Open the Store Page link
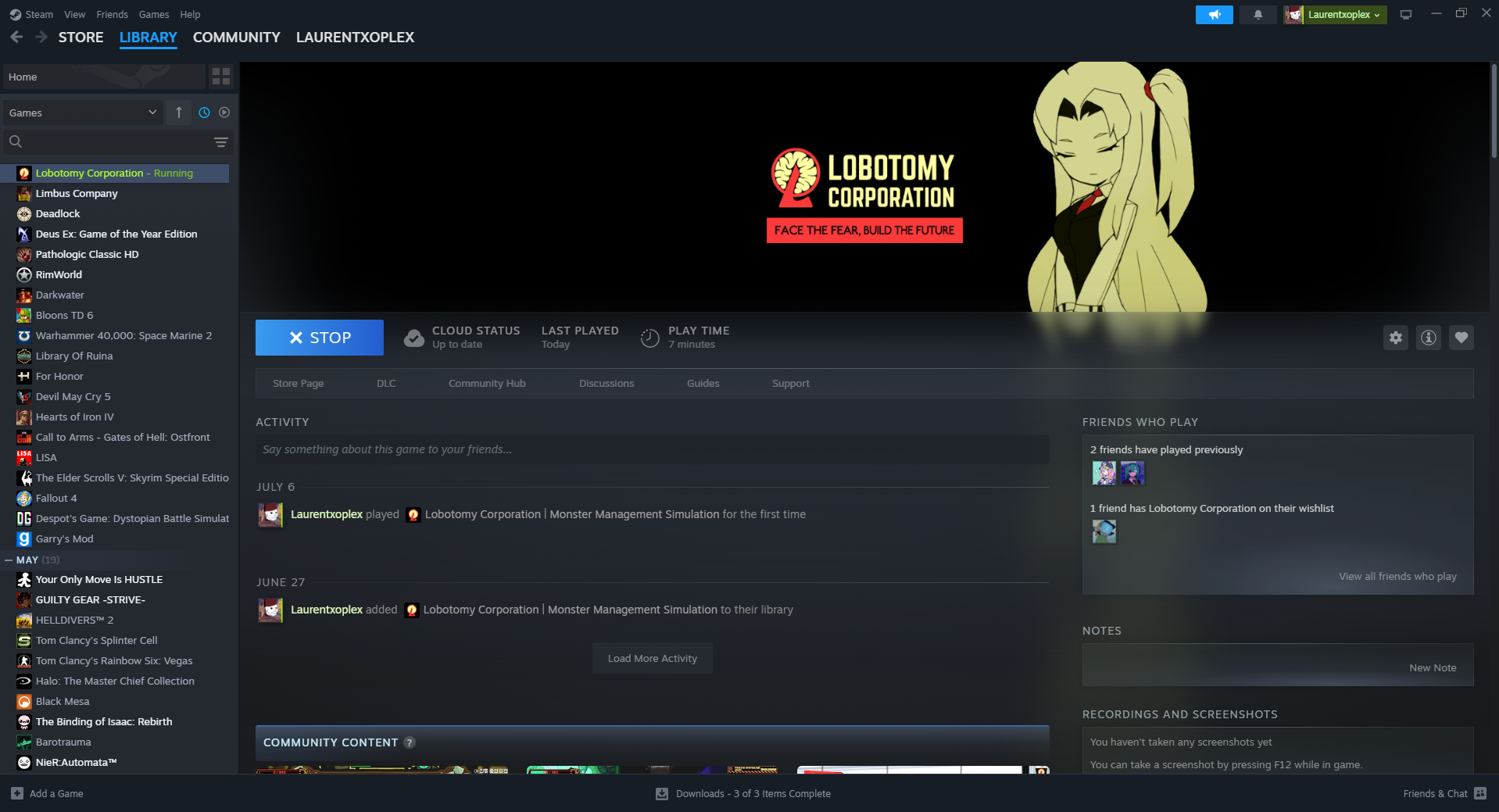 (298, 384)
